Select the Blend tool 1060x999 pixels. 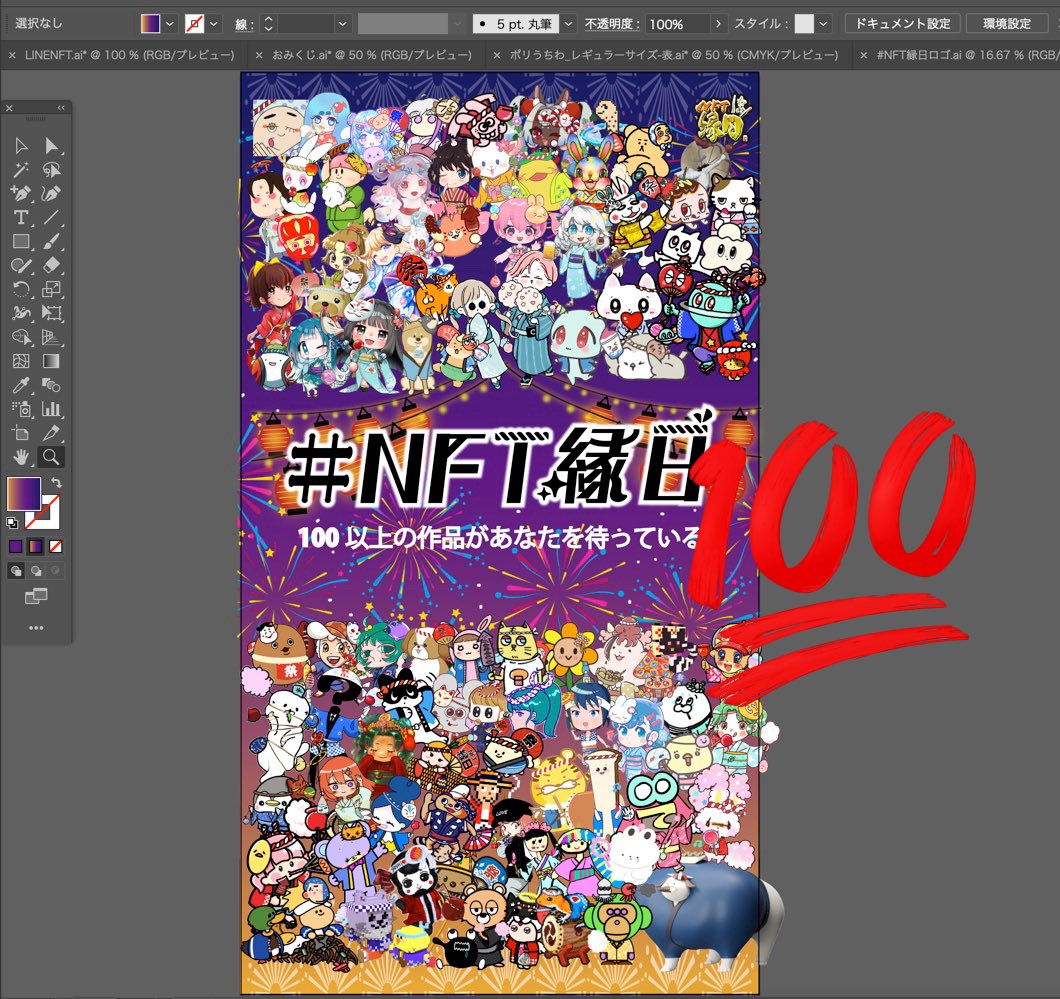pyautogui.click(x=51, y=385)
